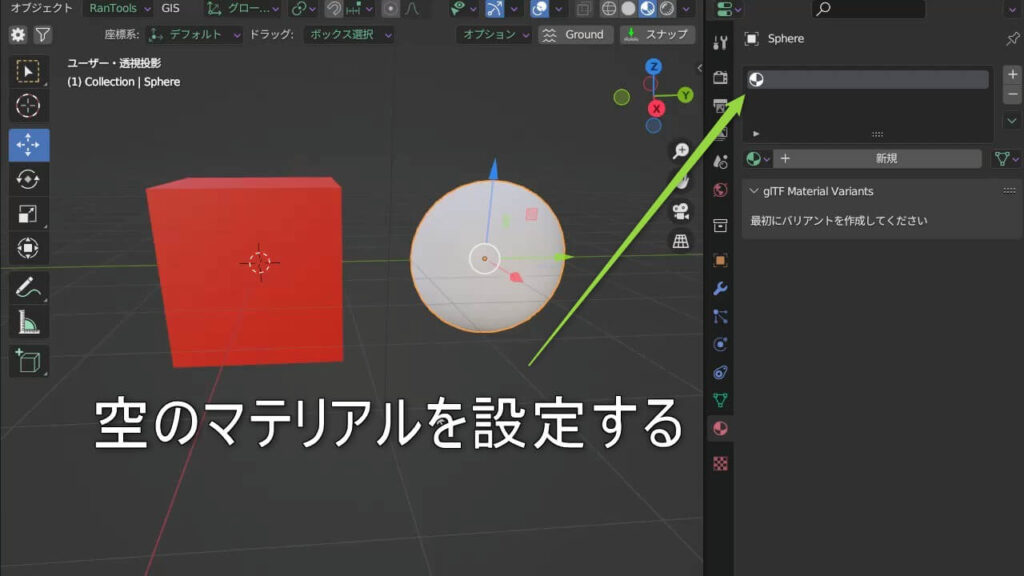Click the 新規 new material button
The height and width of the screenshot is (576, 1024).
(878, 159)
